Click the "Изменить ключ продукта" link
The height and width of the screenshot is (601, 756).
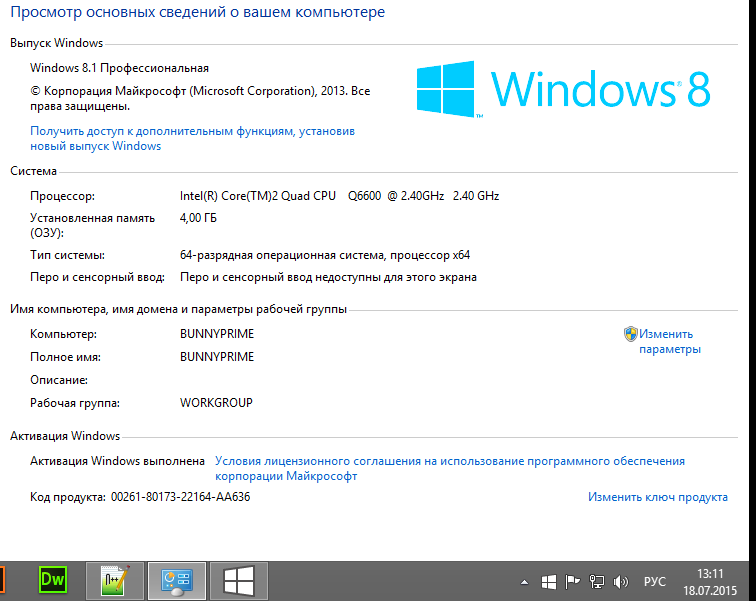click(657, 496)
